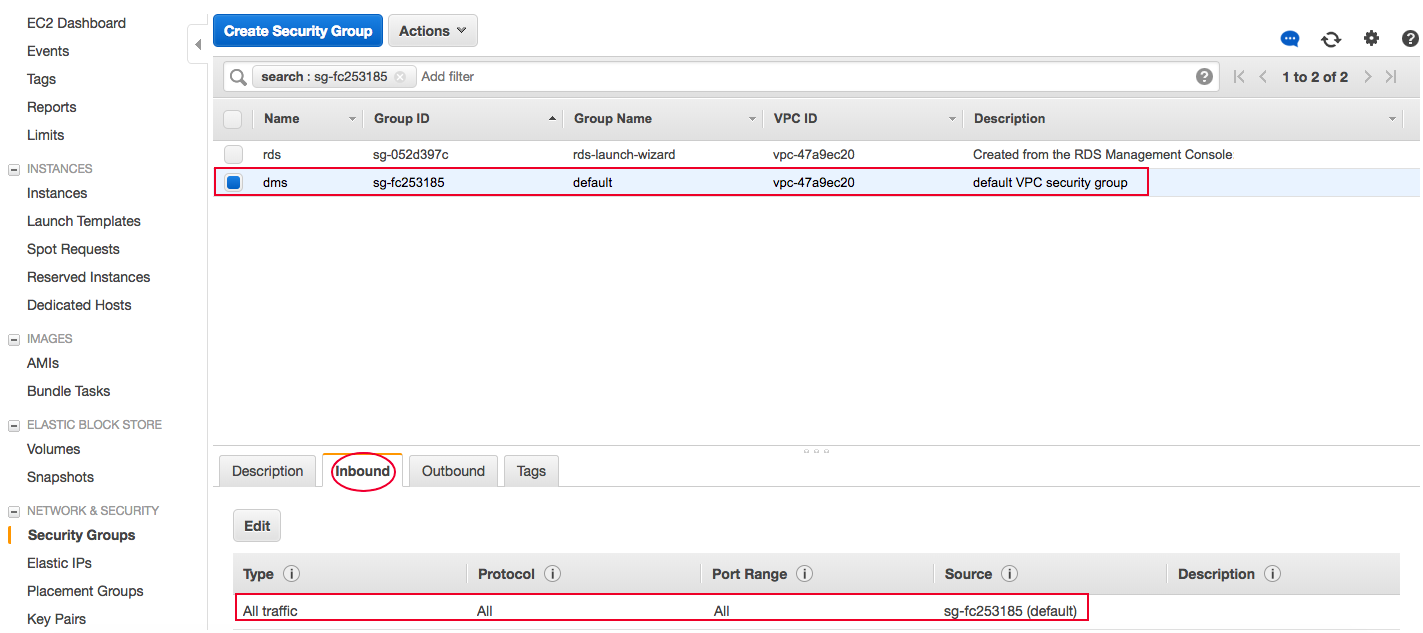Jump to the last results page
This screenshot has height=633, width=1423.
point(1391,76)
